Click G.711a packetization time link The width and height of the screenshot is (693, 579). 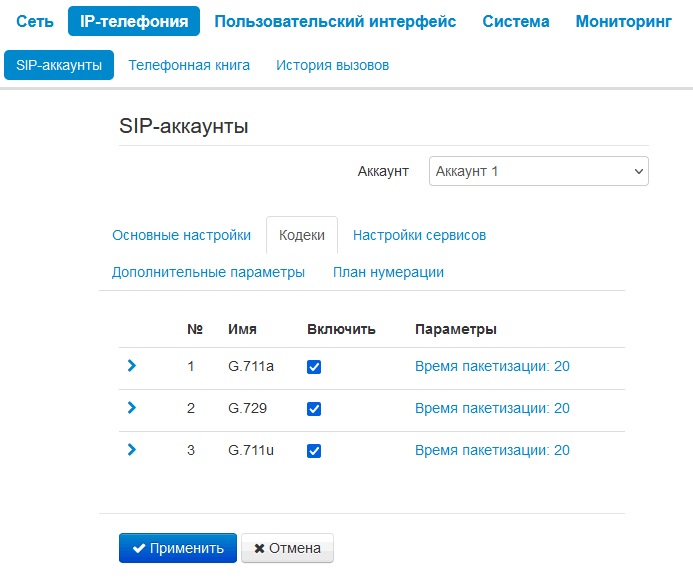tap(492, 366)
